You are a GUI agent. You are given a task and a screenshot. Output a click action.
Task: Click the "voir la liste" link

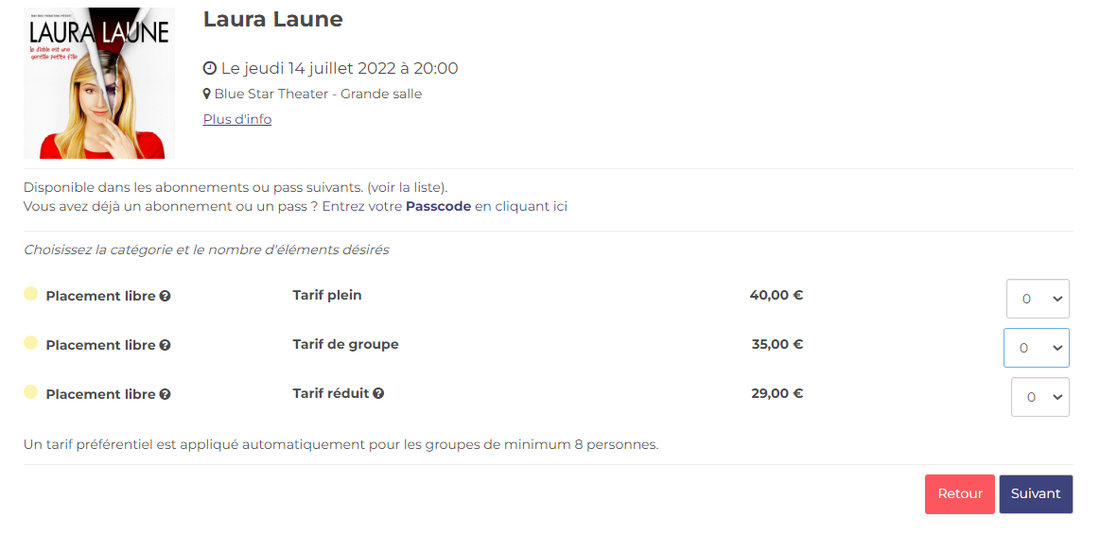click(407, 187)
